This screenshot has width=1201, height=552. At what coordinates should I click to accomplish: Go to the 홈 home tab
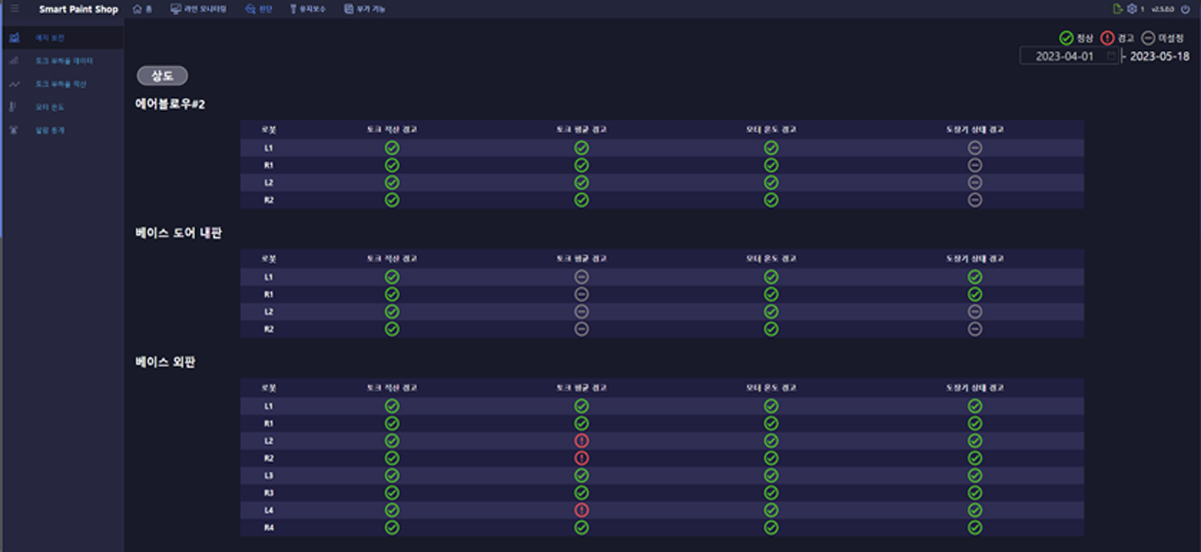click(142, 9)
